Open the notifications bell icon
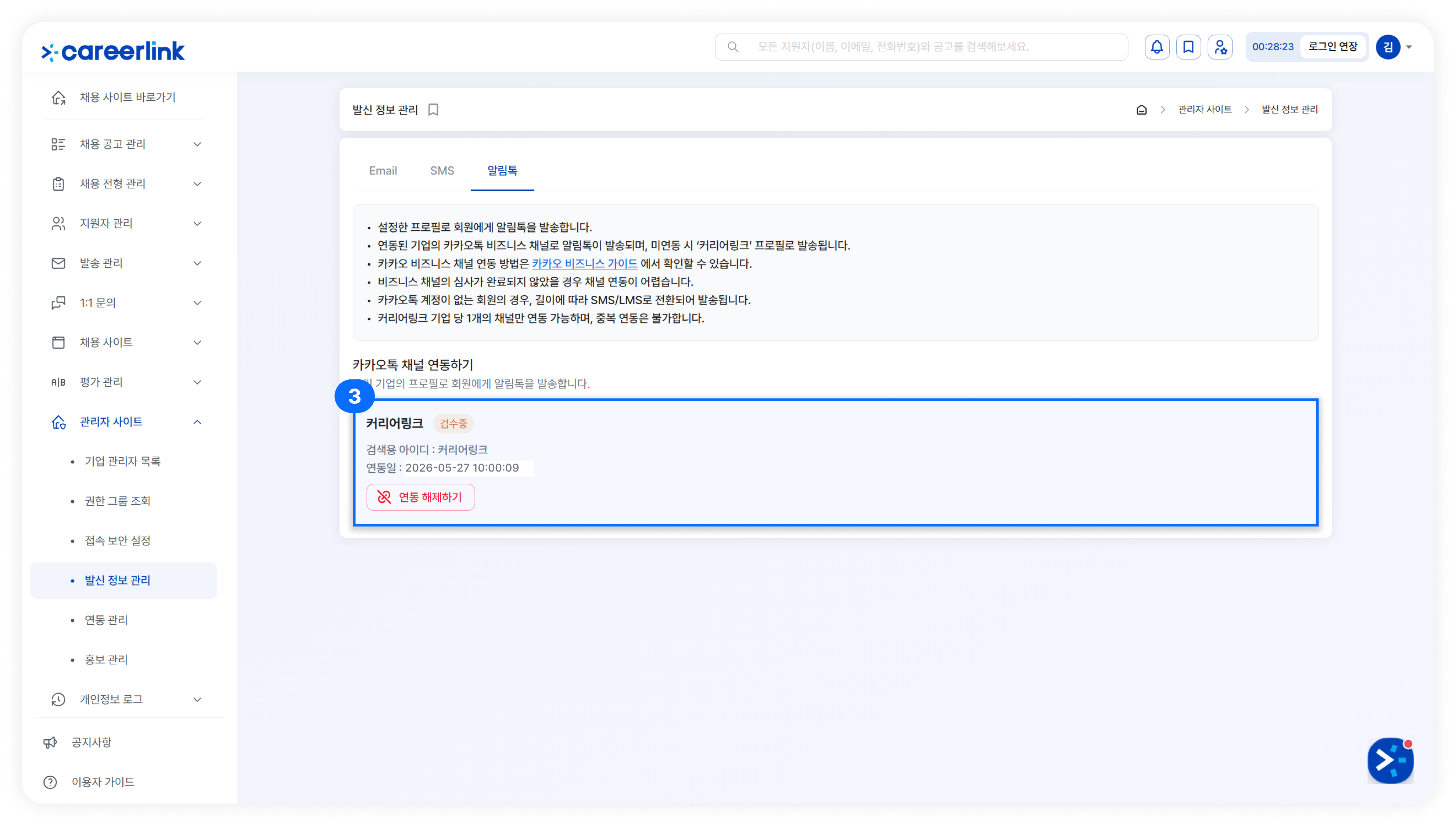This screenshot has width=1456, height=826. tap(1156, 47)
